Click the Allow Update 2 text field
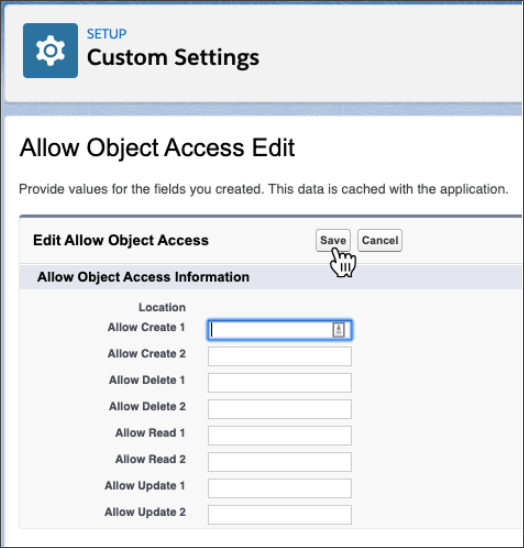Image resolution: width=524 pixels, height=548 pixels. [279, 514]
